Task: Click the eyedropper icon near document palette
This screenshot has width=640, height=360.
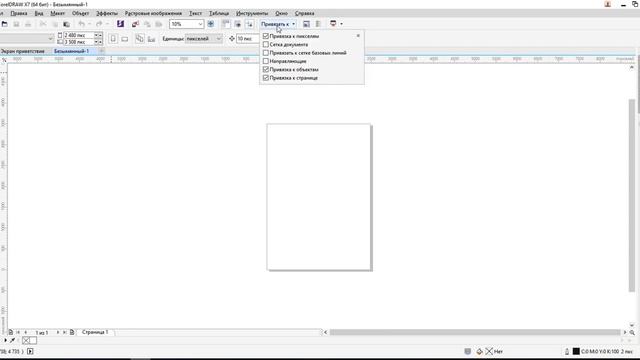Action: [x=13, y=340]
